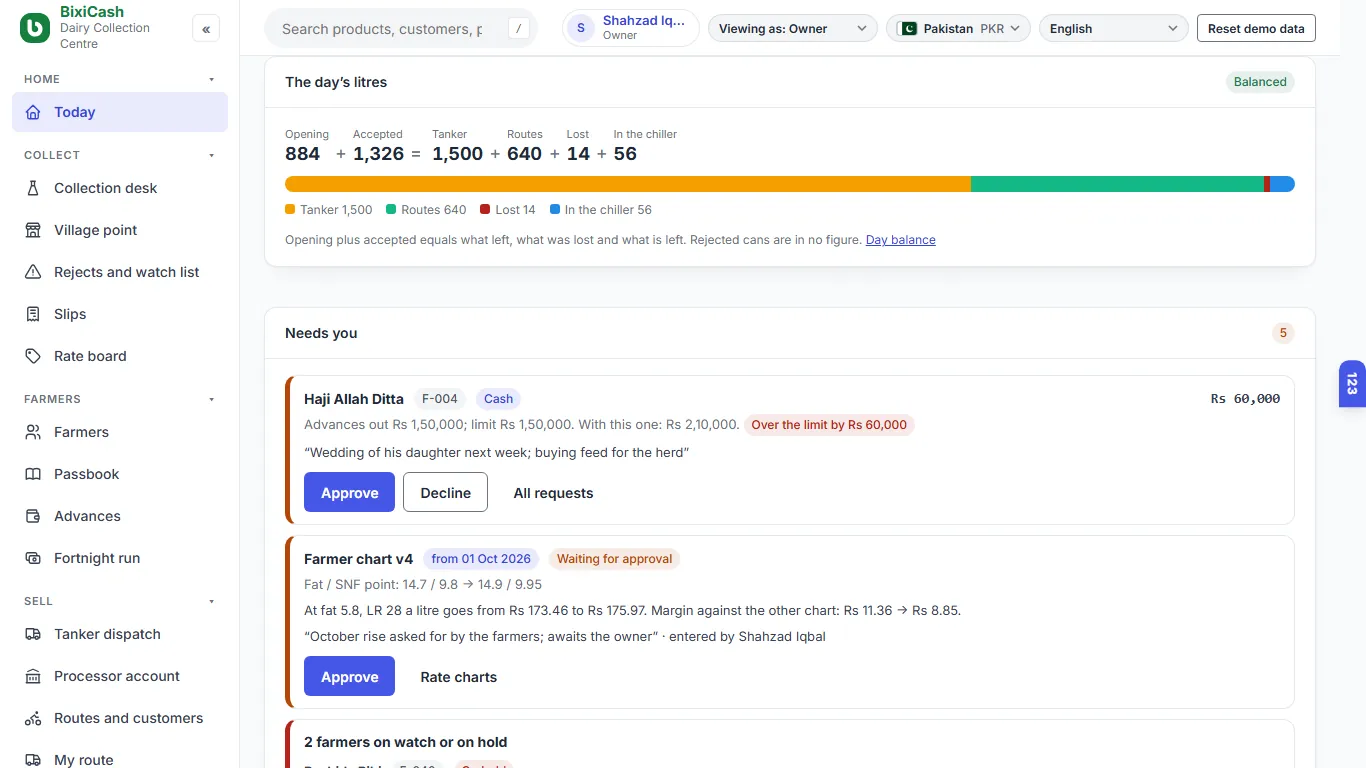Collapse the COLLECT section in the sidebar

click(x=211, y=155)
